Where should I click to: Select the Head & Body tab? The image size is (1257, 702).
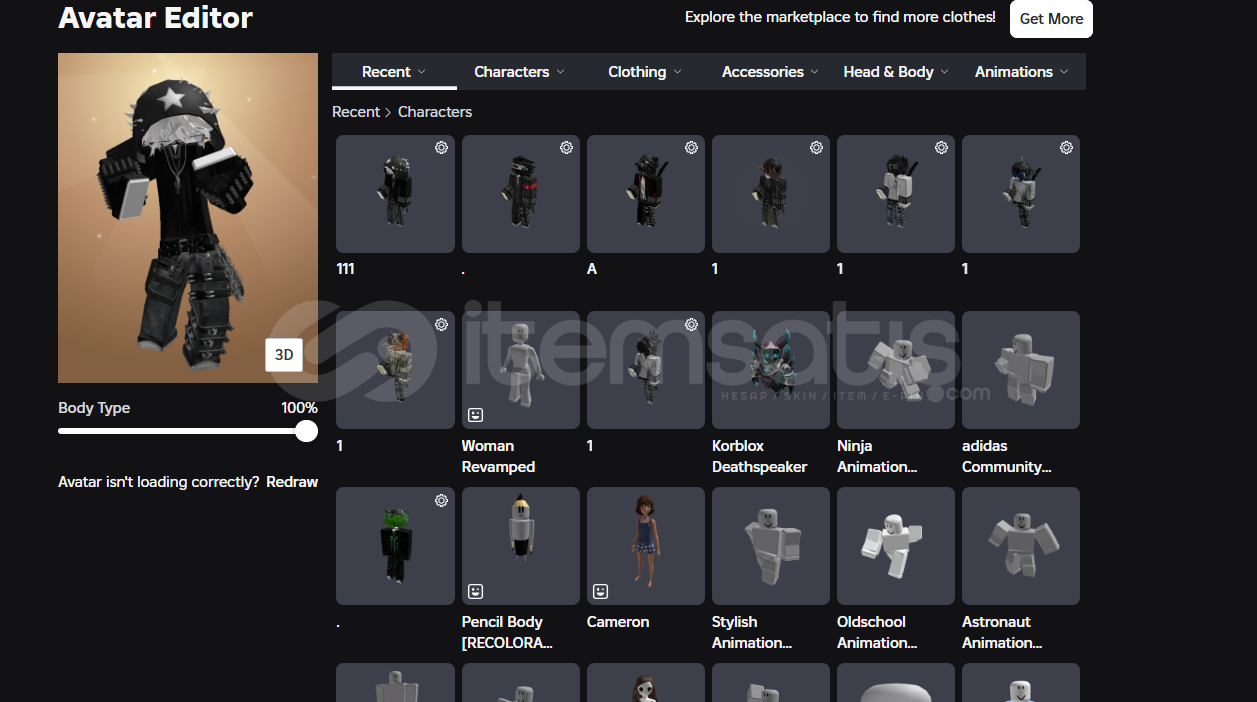coord(896,72)
